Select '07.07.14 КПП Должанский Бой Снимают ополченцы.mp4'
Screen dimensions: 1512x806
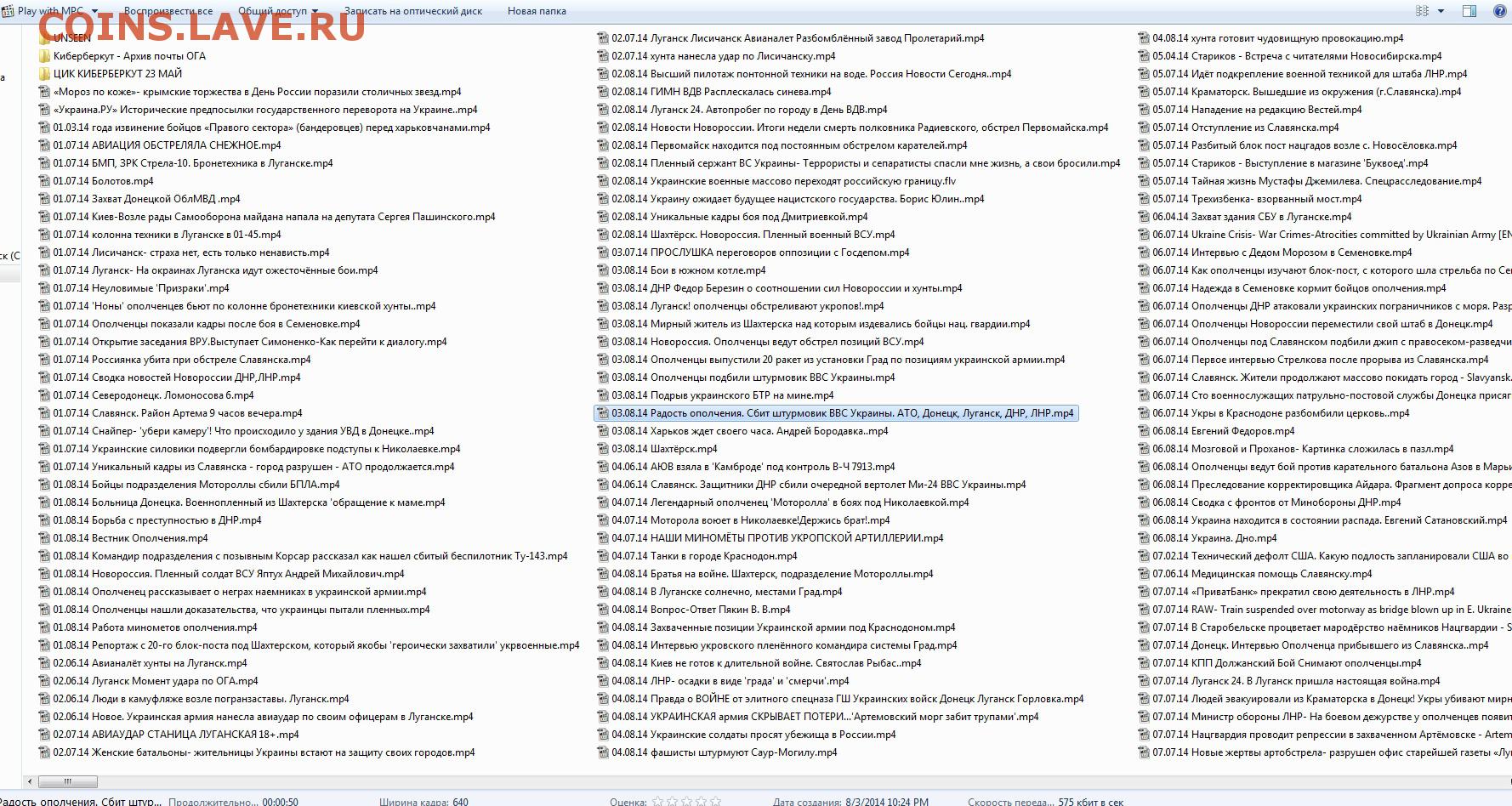[x=1281, y=663]
